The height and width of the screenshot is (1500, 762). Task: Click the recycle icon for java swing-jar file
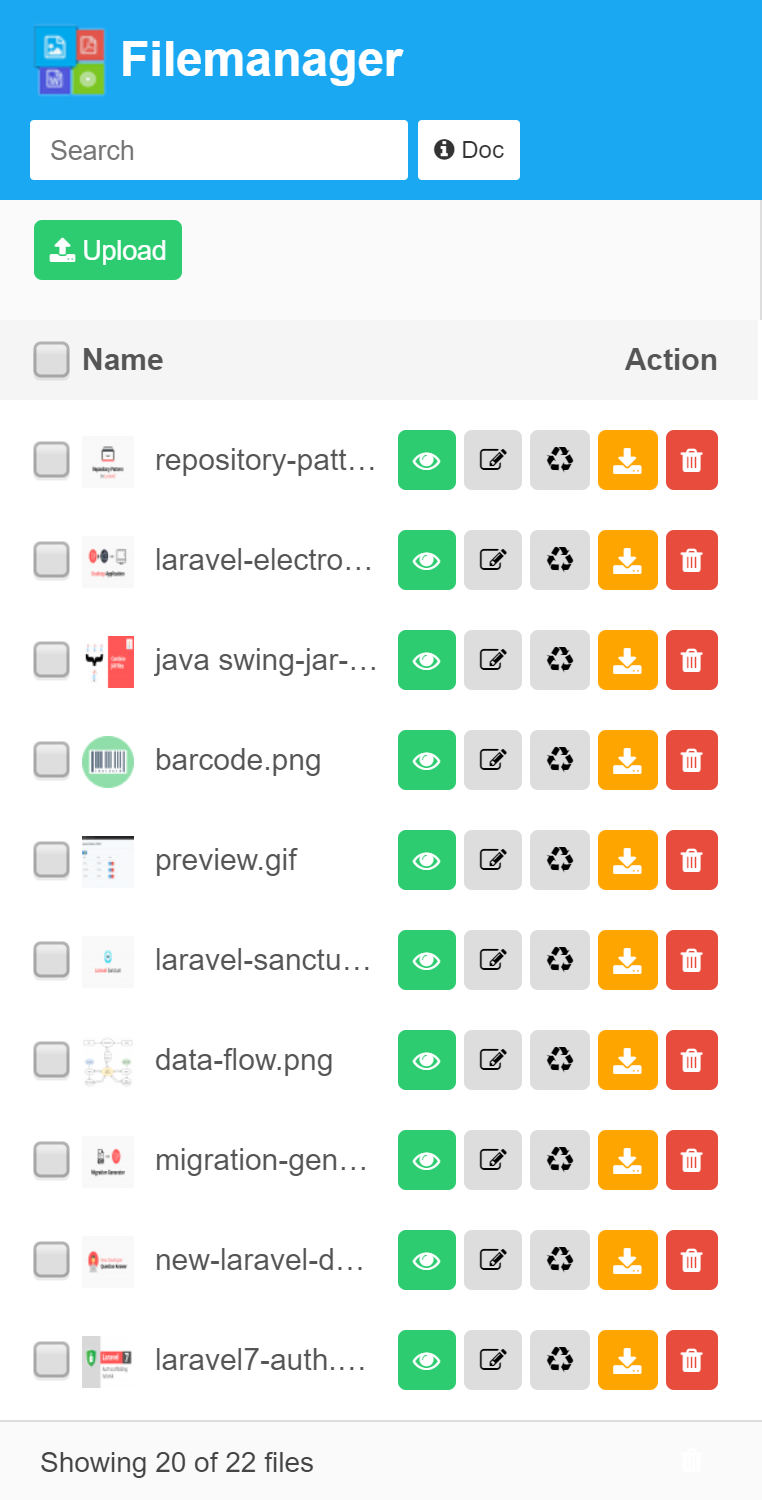(560, 660)
